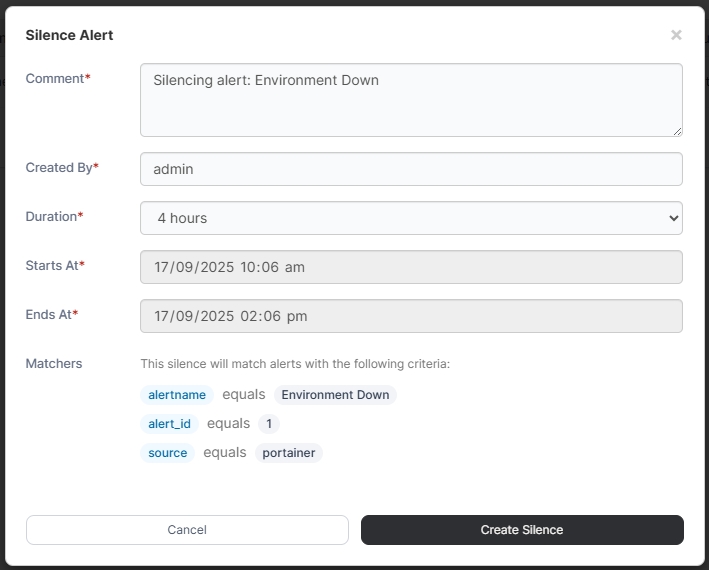
Task: Open the Duration dropdown showing 4 hours
Action: click(x=411, y=217)
